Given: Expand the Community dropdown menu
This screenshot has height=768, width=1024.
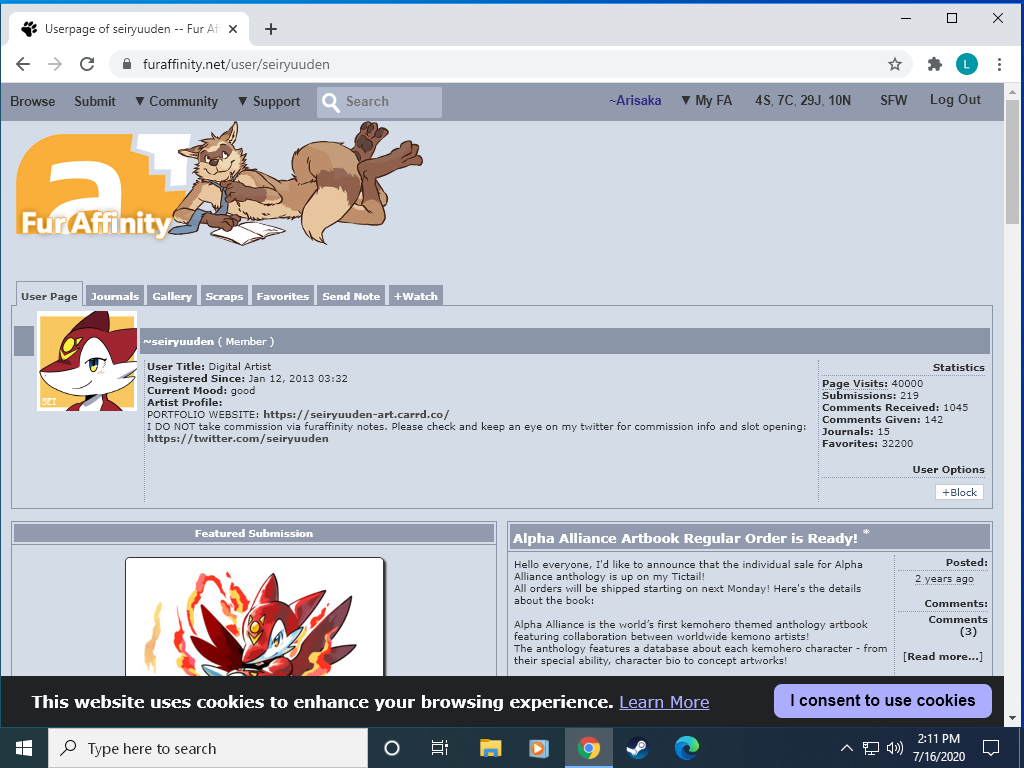Looking at the screenshot, I should click(x=176, y=102).
